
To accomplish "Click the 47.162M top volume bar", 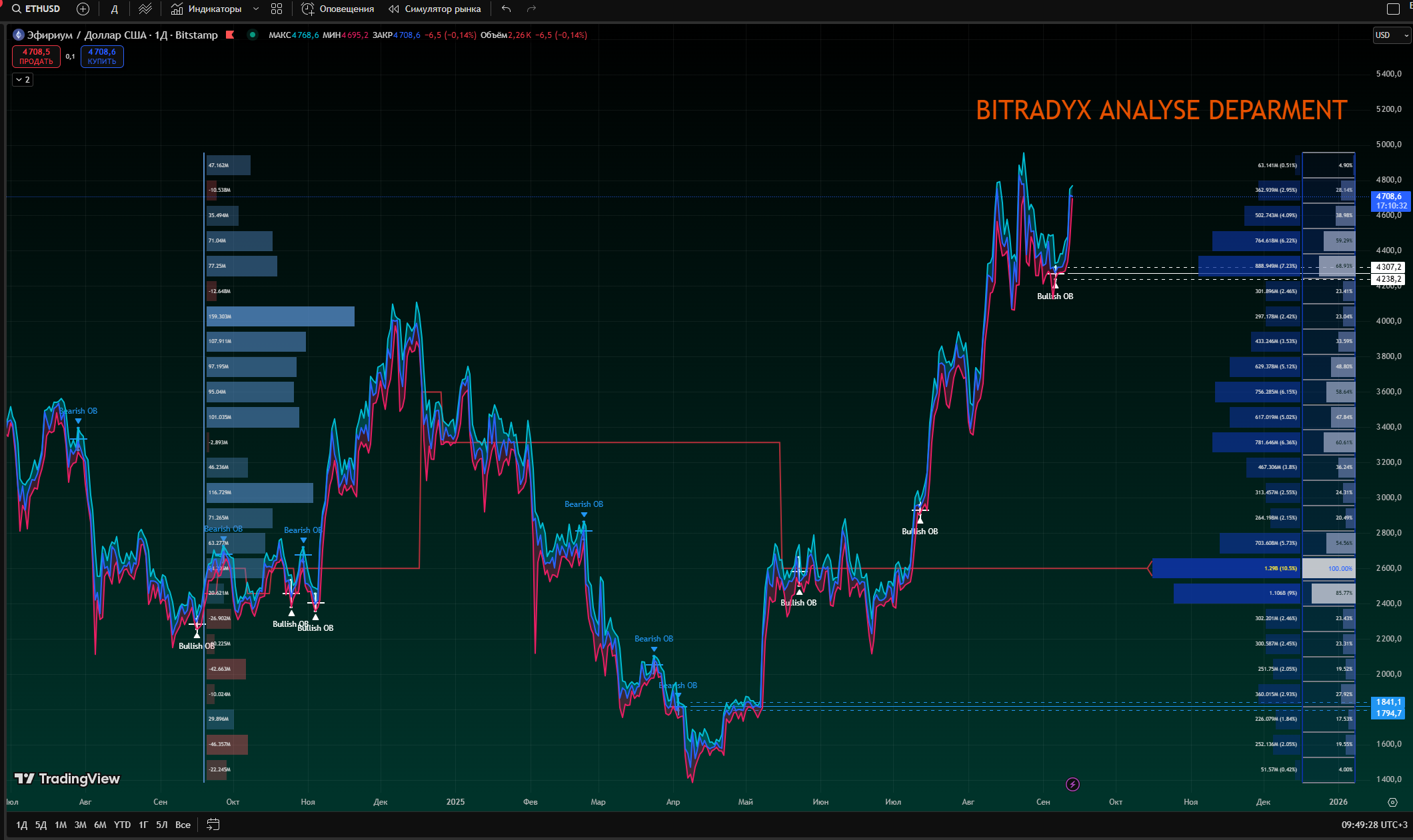I will (x=229, y=165).
